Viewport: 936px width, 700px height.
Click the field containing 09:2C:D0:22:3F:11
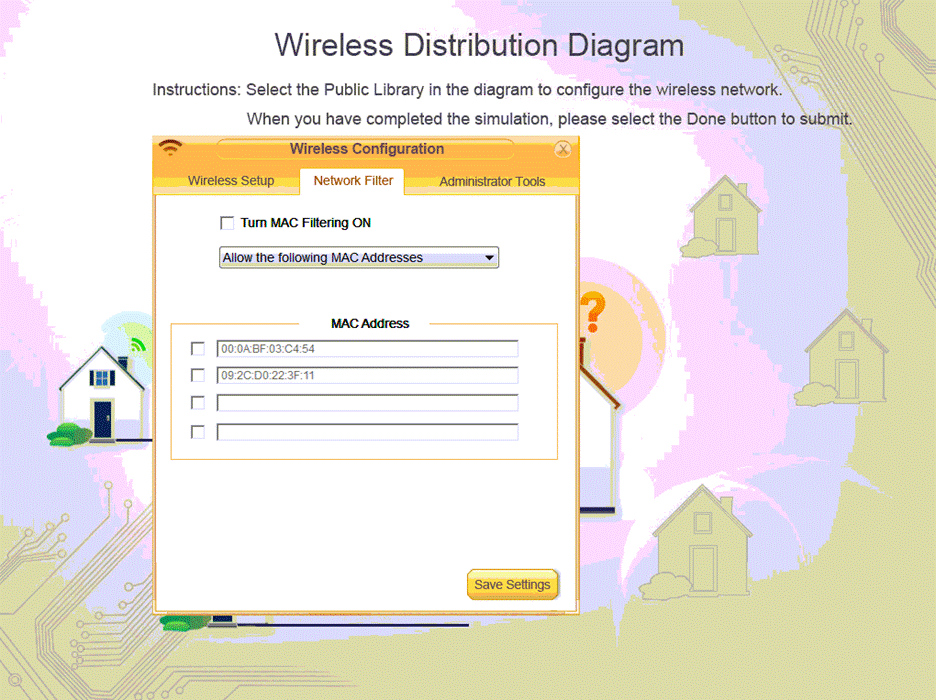point(367,376)
